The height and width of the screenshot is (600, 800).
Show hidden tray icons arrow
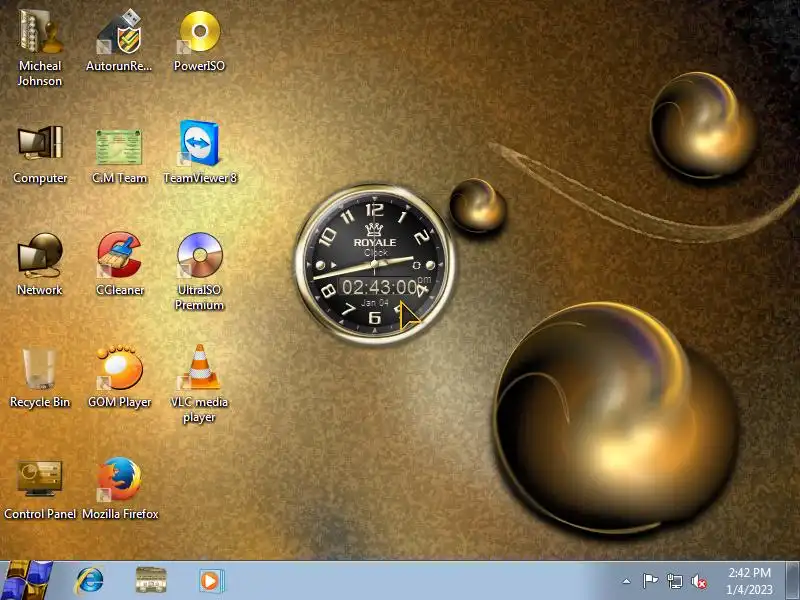627,581
